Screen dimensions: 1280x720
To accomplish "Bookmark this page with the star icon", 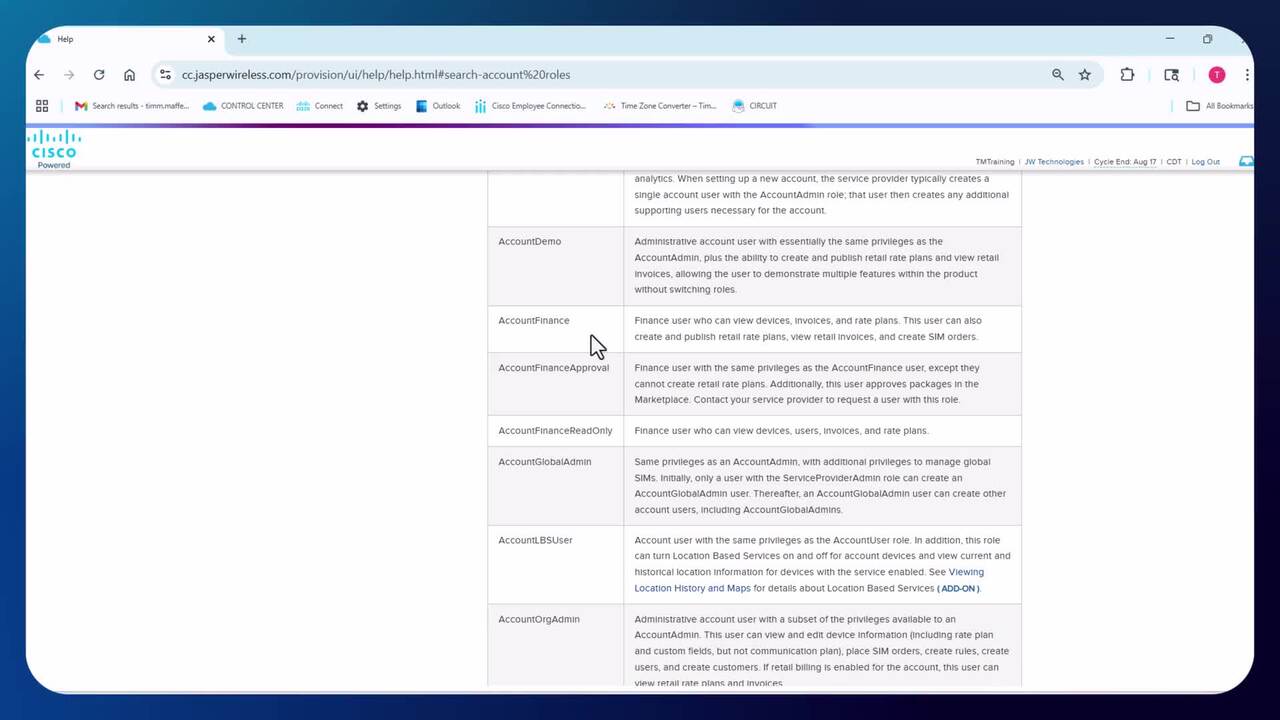I will (x=1084, y=75).
